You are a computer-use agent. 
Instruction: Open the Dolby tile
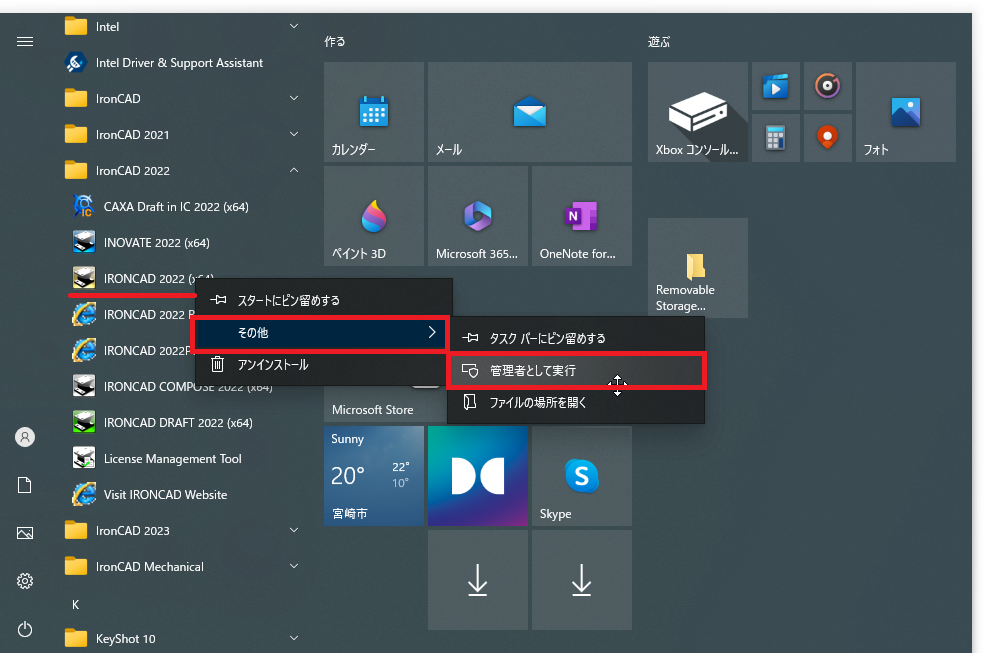coord(477,476)
